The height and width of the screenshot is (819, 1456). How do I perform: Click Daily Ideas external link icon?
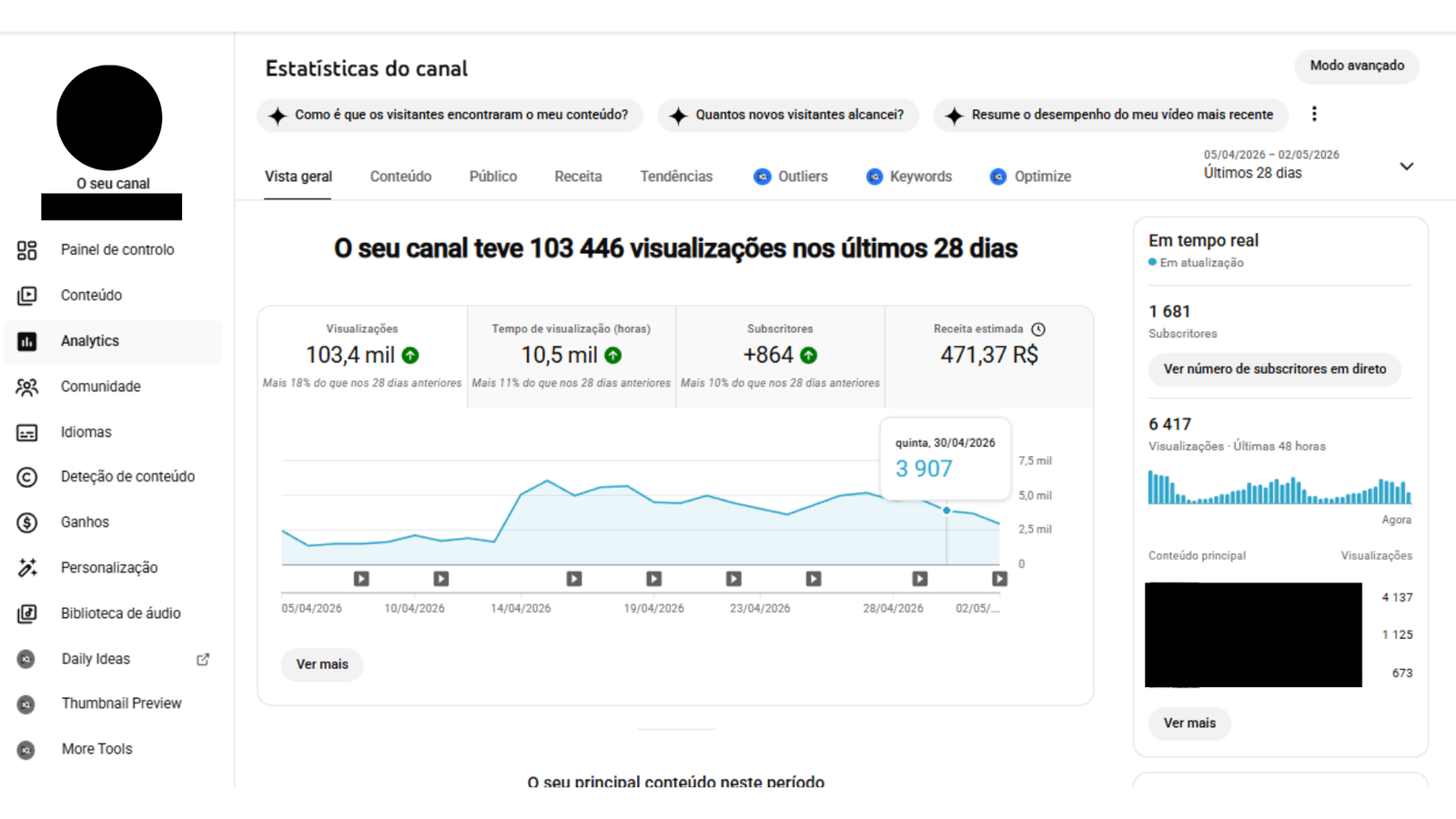click(203, 659)
